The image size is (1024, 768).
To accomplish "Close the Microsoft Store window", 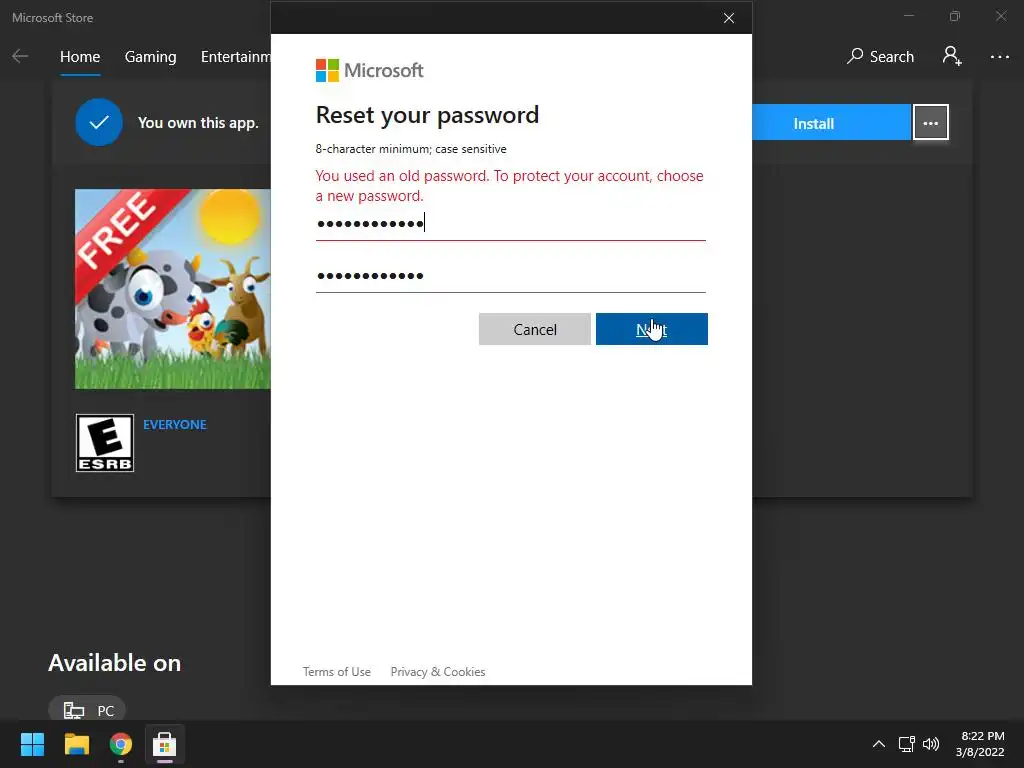I will click(x=1000, y=16).
